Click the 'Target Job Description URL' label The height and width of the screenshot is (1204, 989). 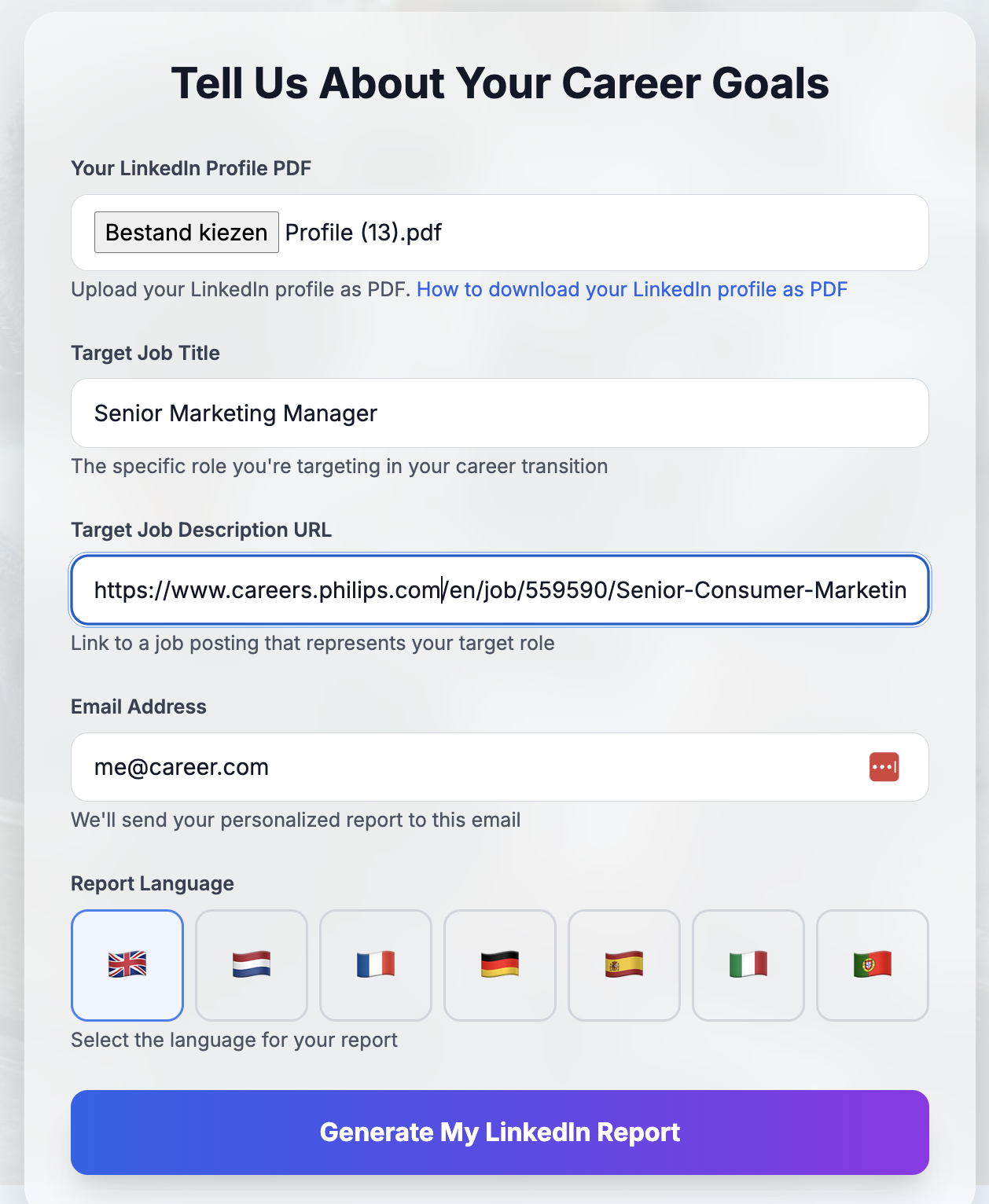point(201,530)
